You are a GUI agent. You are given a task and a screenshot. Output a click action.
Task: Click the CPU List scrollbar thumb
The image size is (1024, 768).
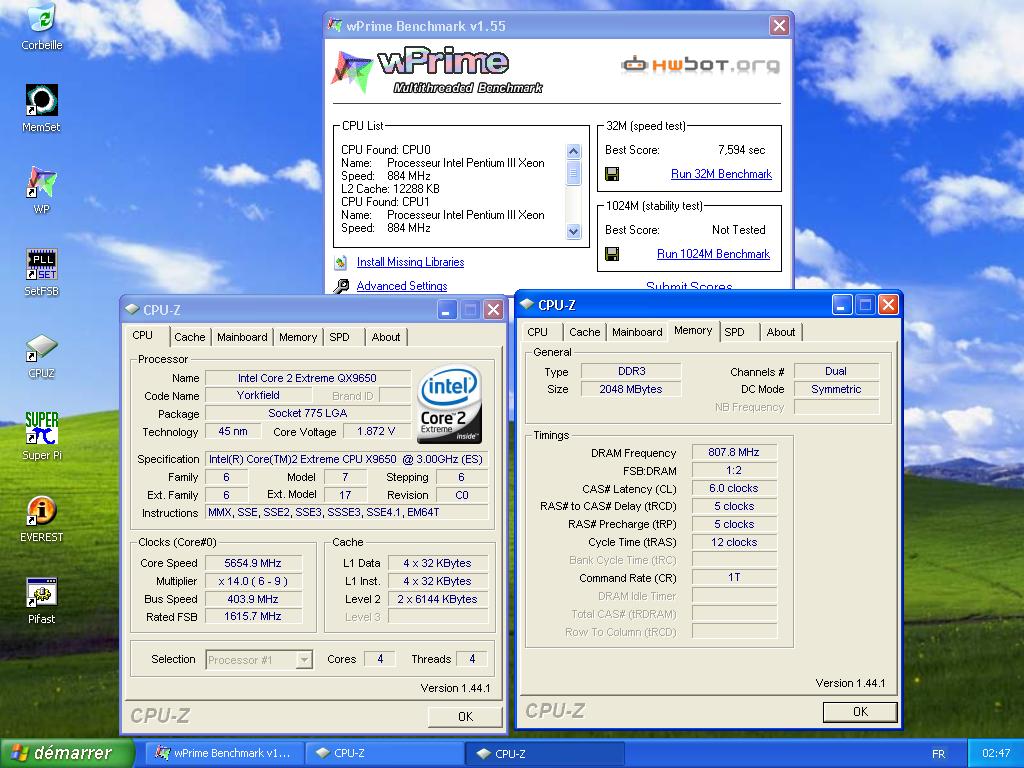(573, 173)
